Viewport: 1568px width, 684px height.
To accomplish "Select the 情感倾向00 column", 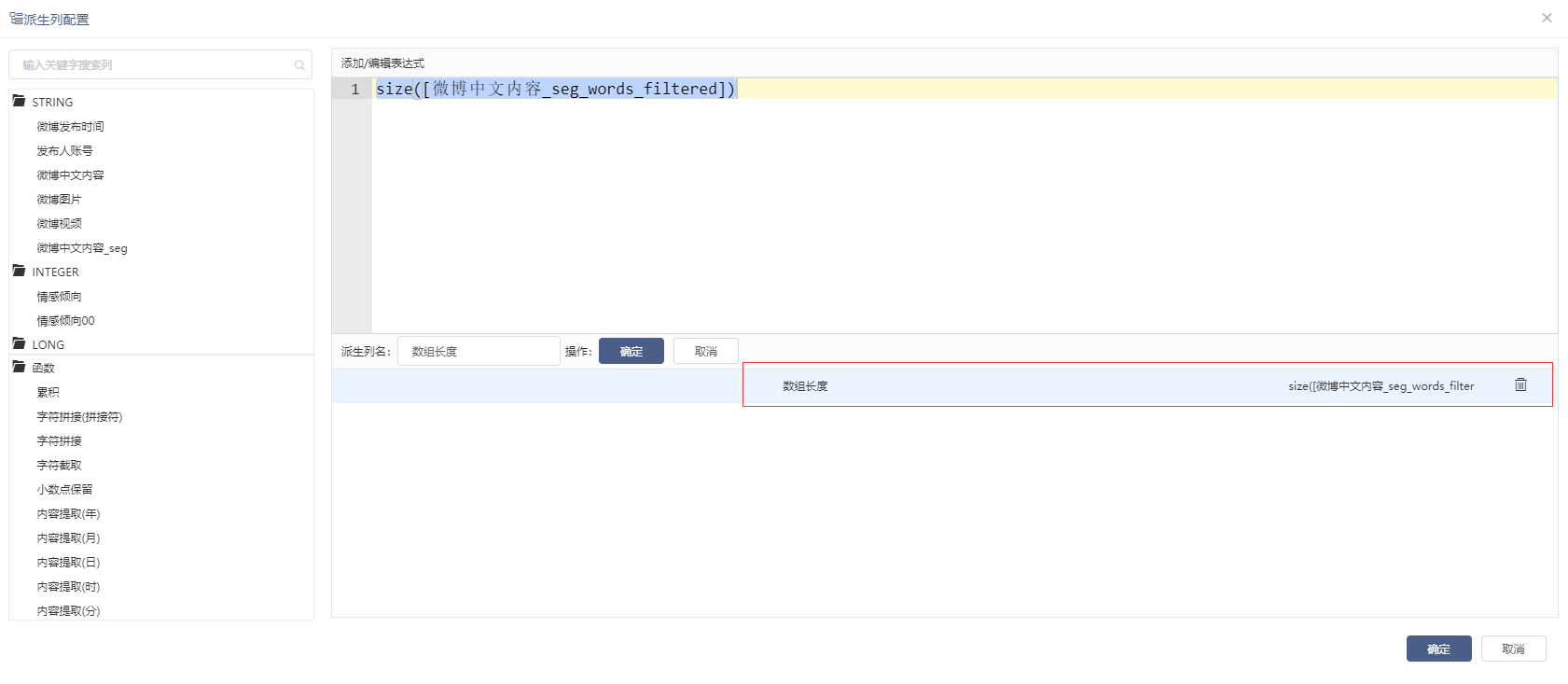I will (65, 320).
